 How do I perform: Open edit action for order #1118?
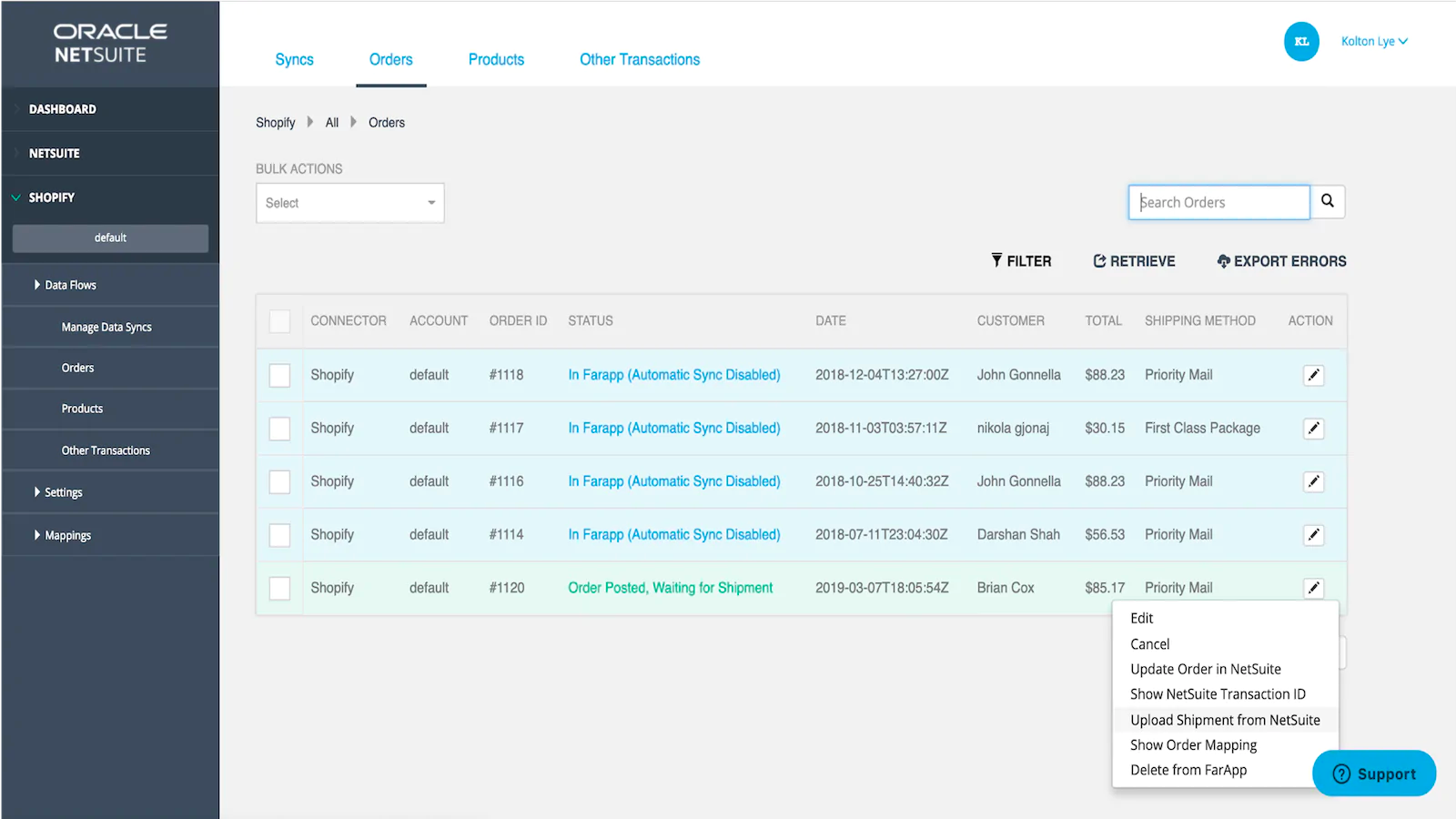(1313, 375)
